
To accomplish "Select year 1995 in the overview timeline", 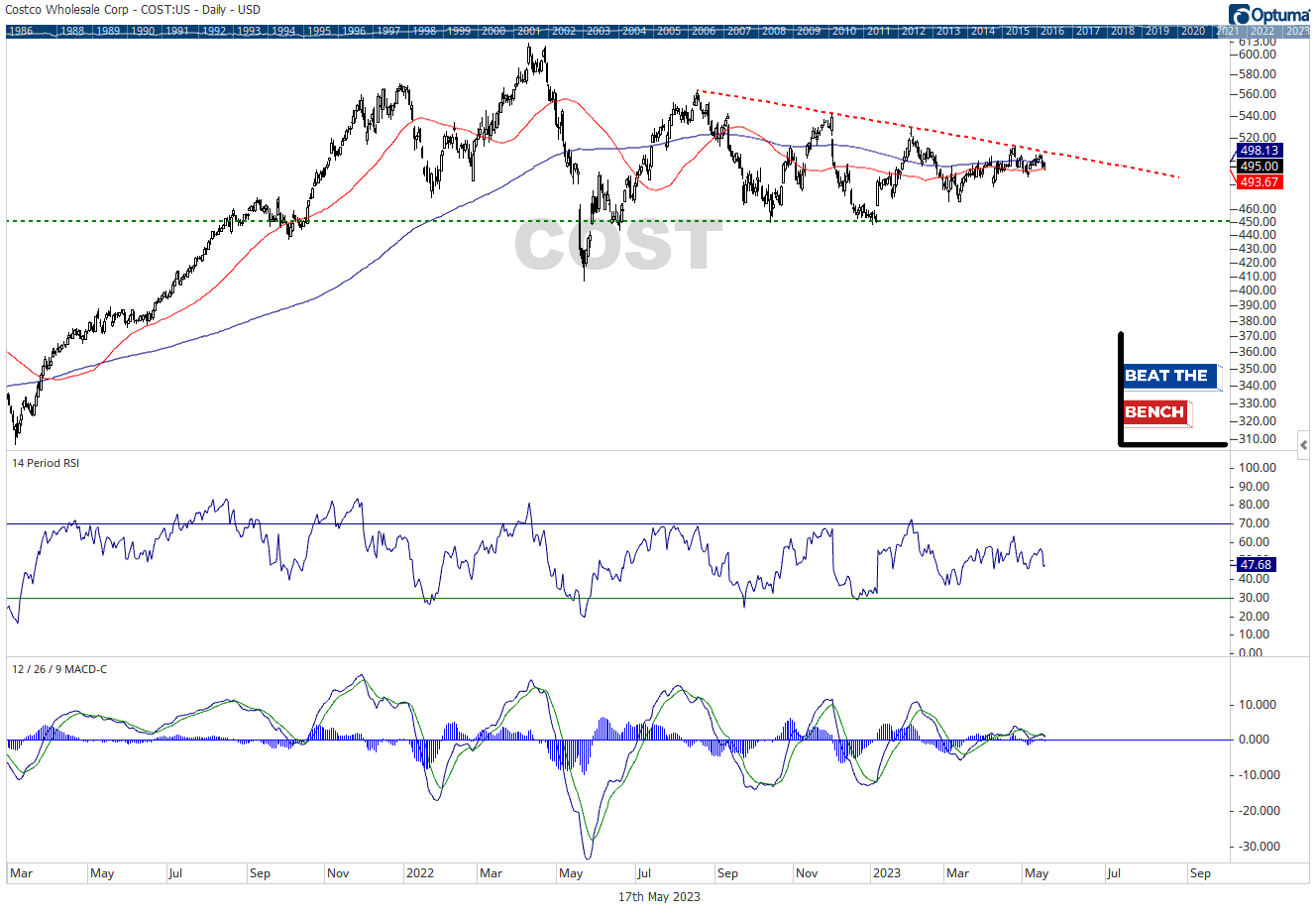I will point(319,31).
